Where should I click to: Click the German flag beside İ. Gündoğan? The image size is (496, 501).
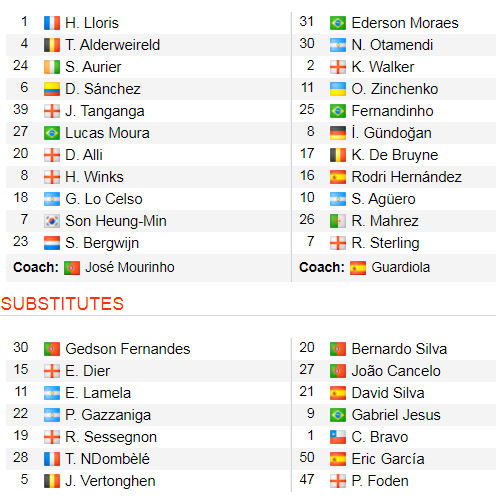tap(338, 133)
